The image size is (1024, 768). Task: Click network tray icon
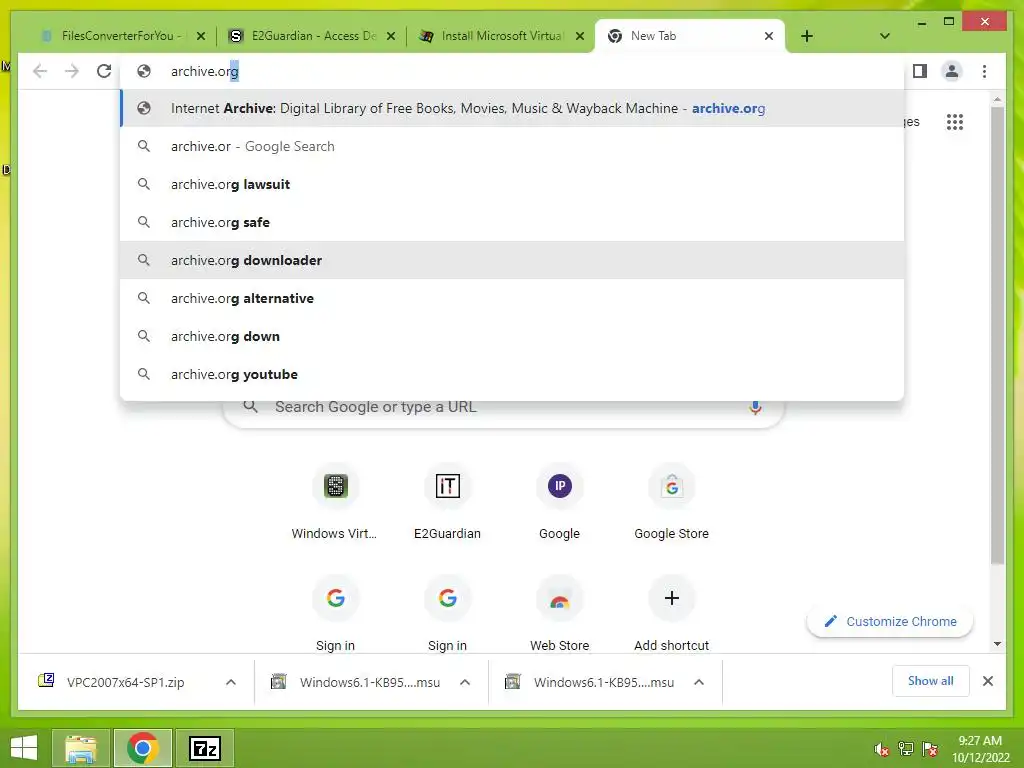point(906,749)
